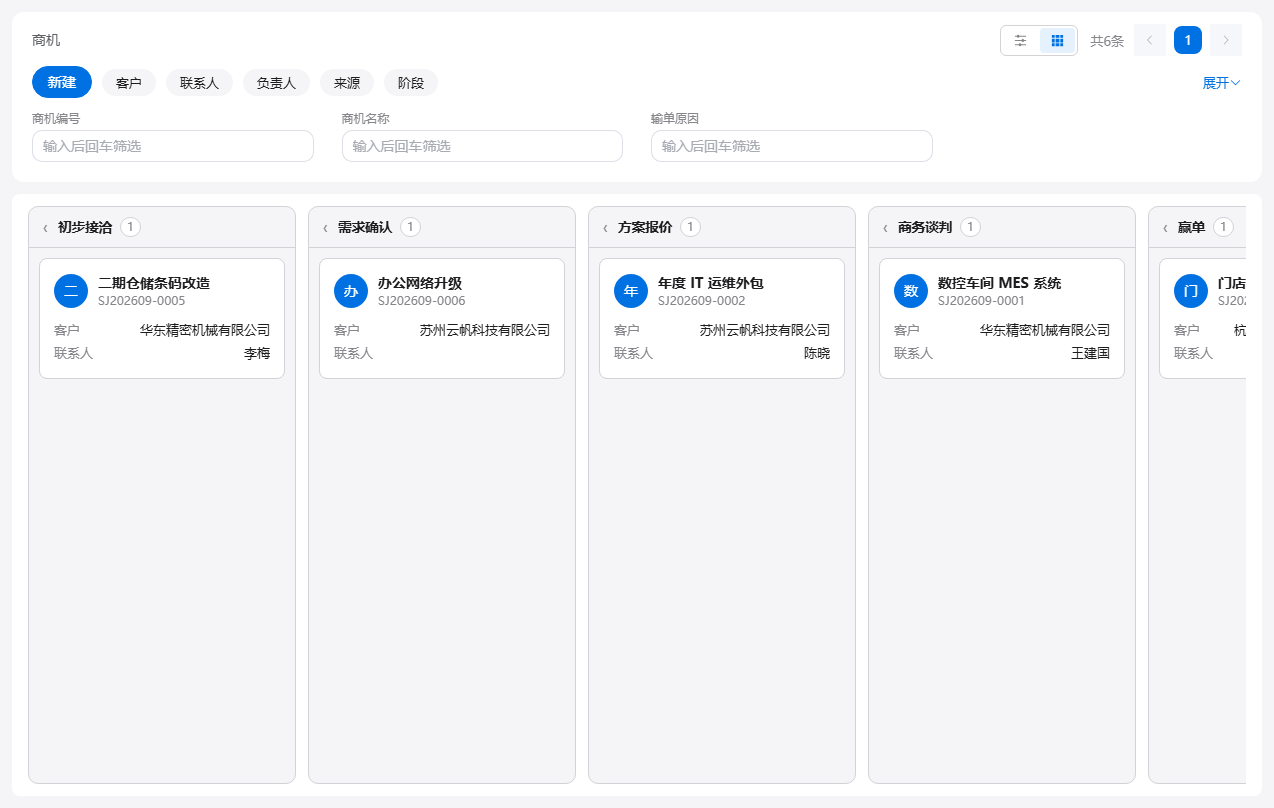Focus the 输单原因 filter input
Image resolution: width=1274 pixels, height=808 pixels.
click(x=792, y=146)
